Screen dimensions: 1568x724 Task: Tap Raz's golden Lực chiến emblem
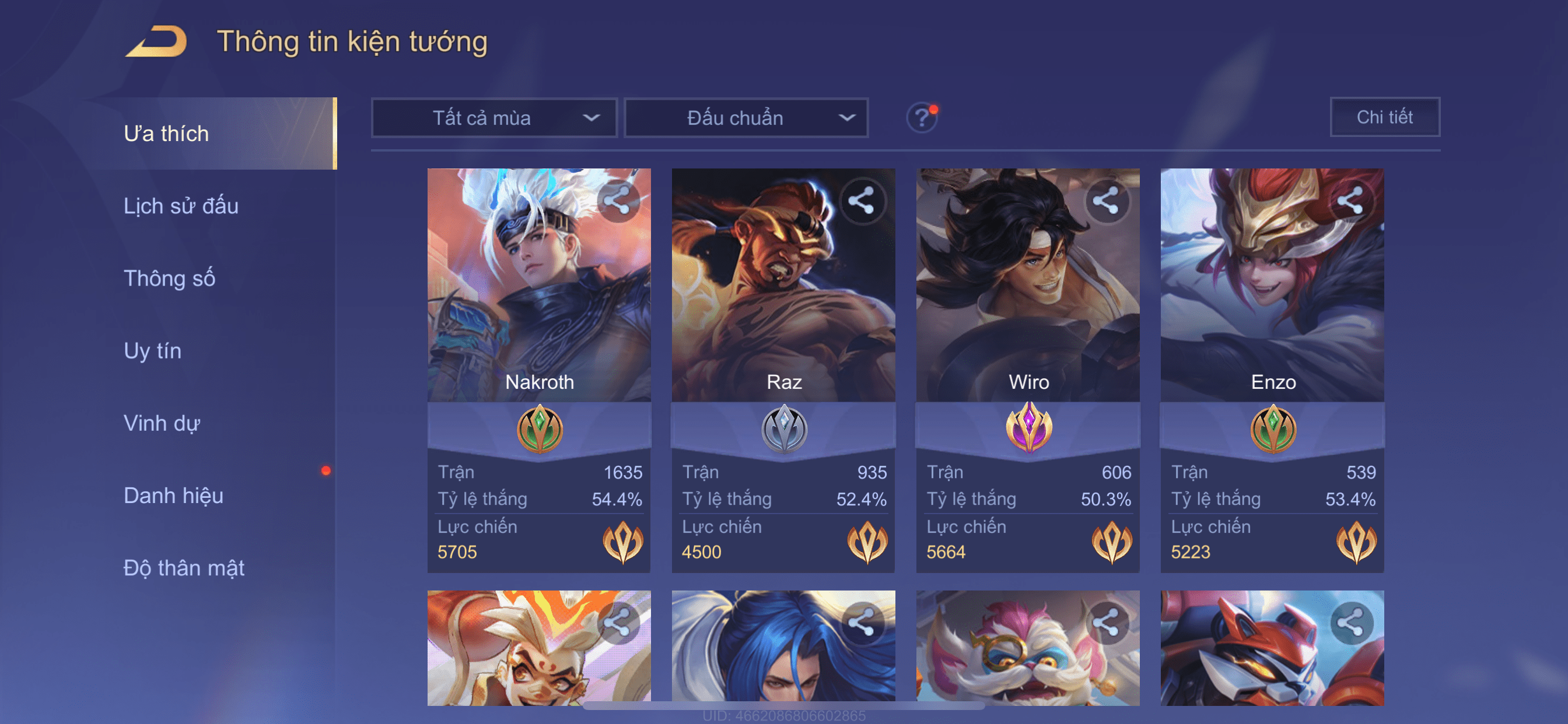[x=867, y=541]
